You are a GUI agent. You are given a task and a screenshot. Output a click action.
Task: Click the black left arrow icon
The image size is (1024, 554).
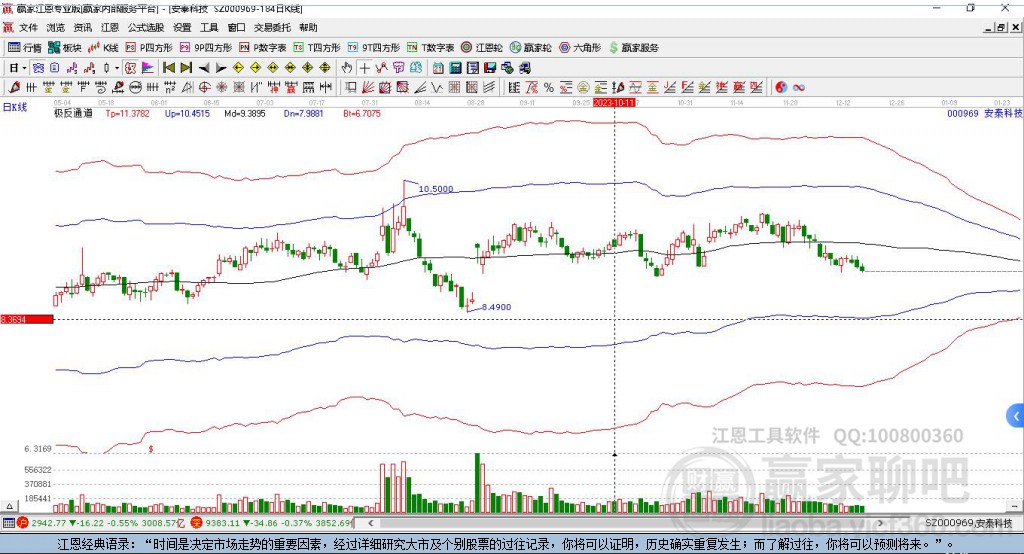click(204, 68)
